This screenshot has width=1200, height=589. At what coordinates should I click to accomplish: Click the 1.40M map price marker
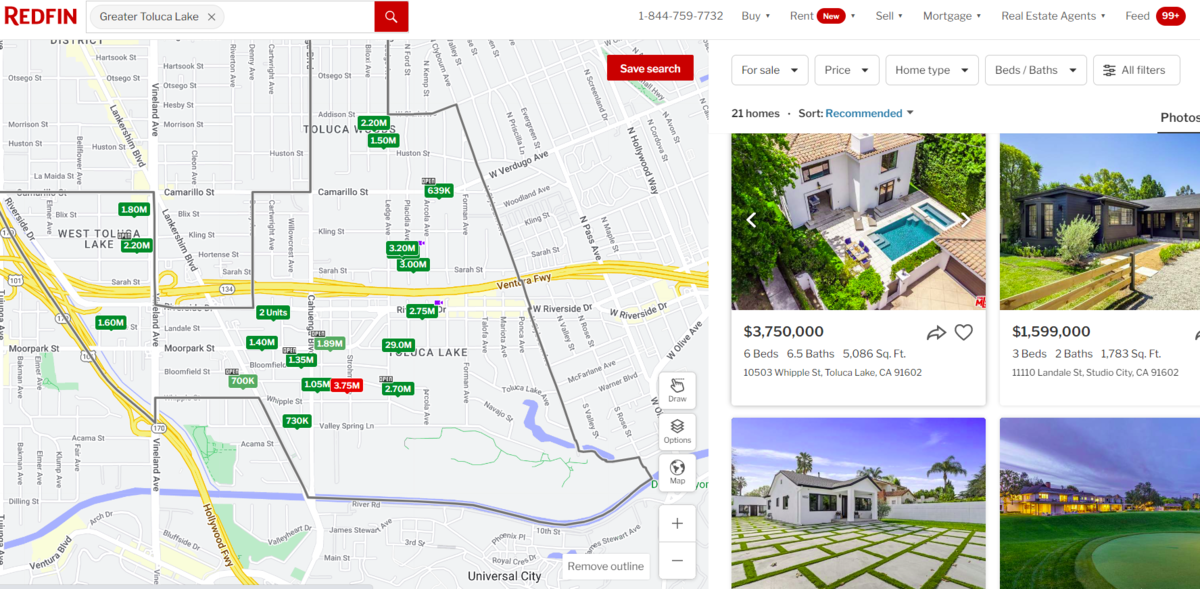(262, 343)
